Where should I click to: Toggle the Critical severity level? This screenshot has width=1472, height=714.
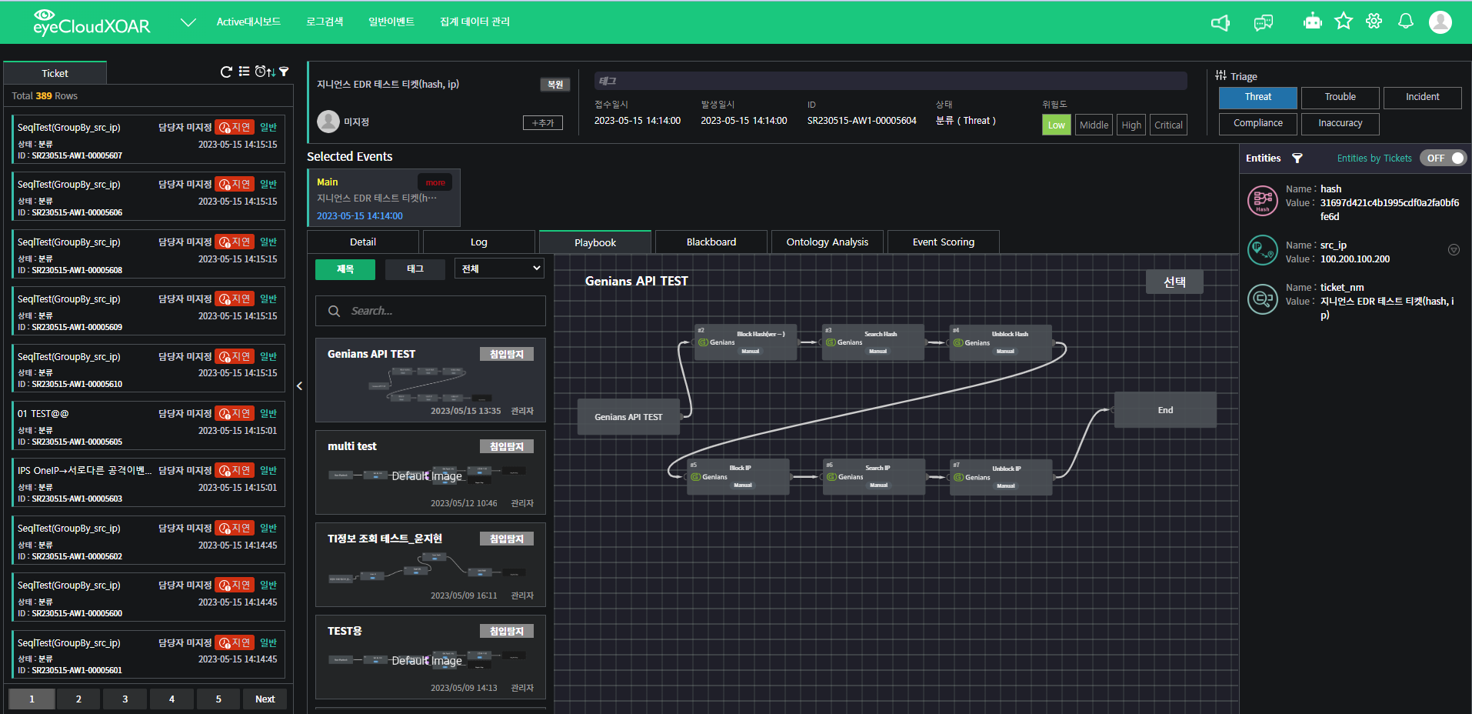pyautogui.click(x=1168, y=124)
